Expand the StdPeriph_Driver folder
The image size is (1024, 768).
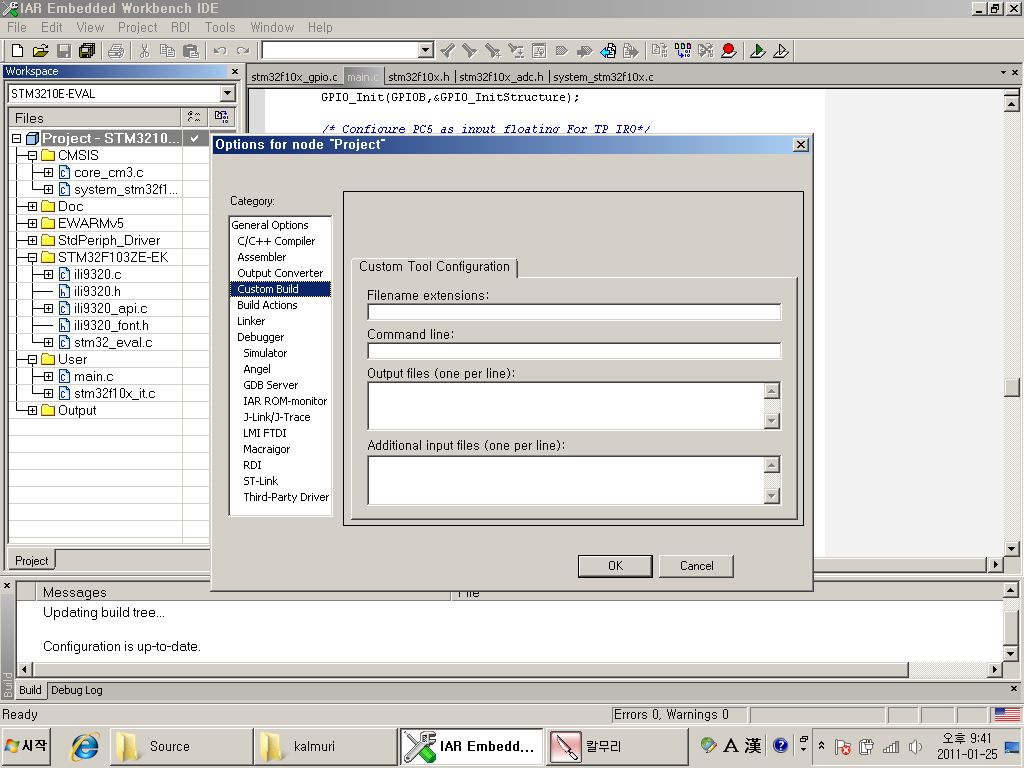pyautogui.click(x=32, y=240)
